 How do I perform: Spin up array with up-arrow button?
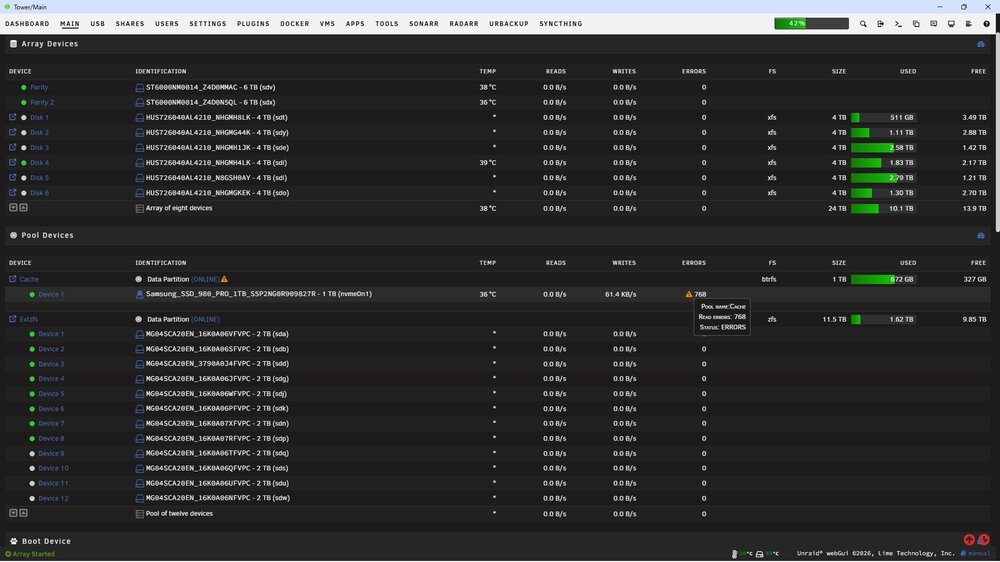[x=23, y=207]
